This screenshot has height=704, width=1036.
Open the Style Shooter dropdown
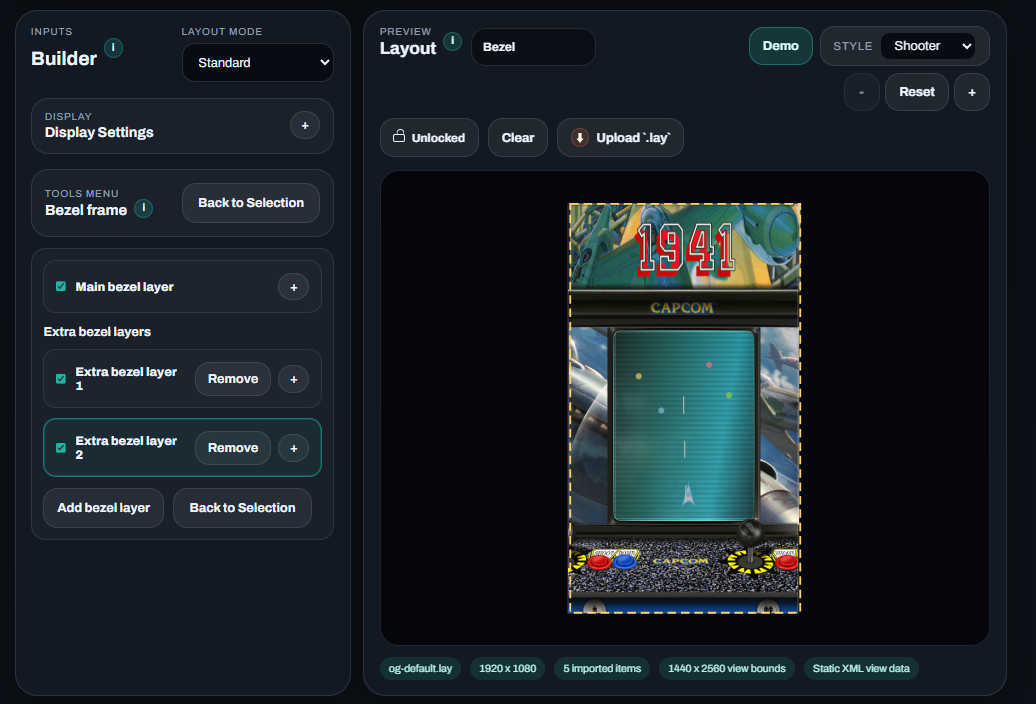click(928, 46)
